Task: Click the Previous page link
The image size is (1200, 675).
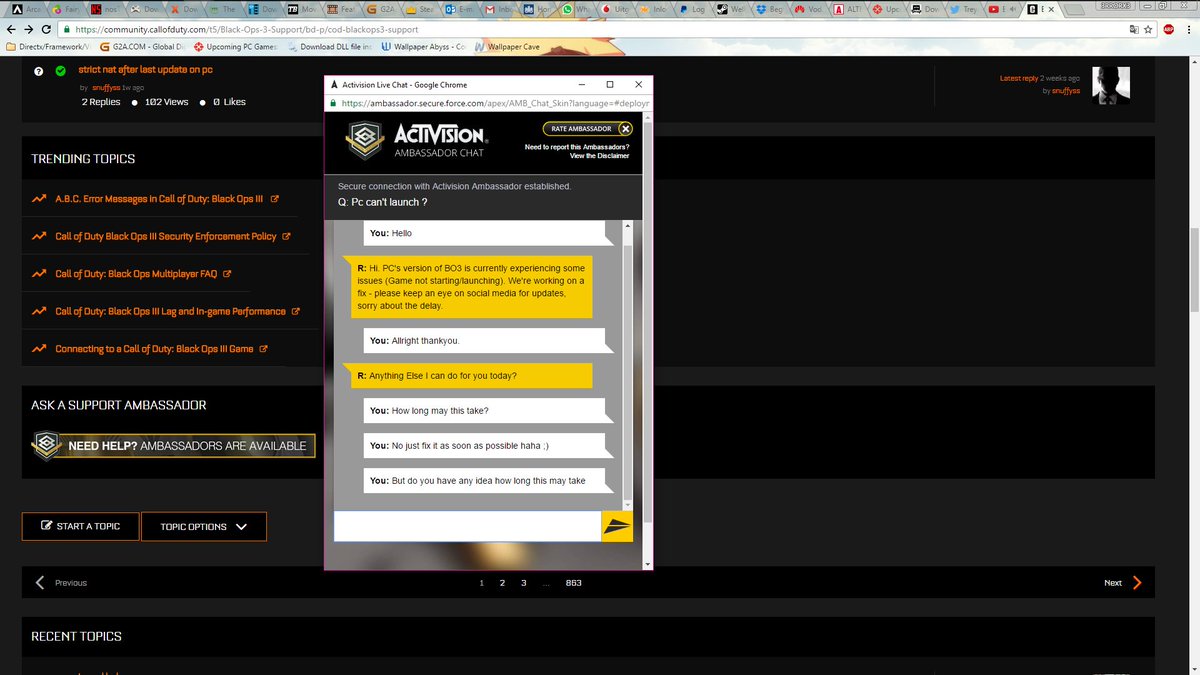Action: 71,583
